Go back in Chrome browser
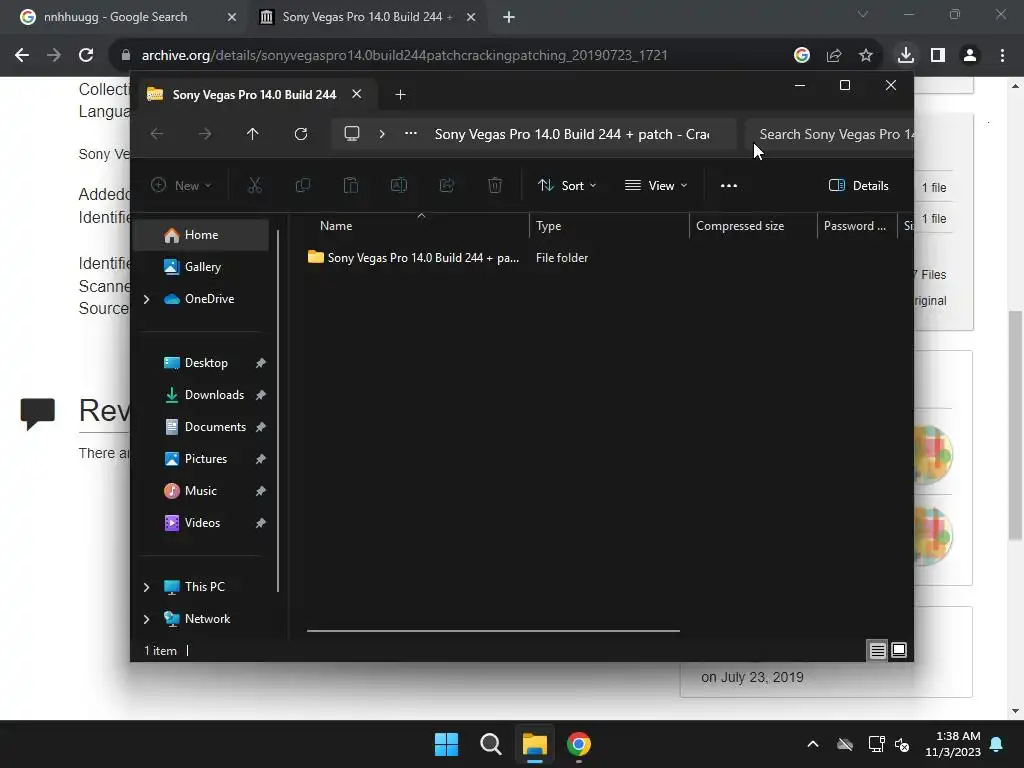The height and width of the screenshot is (768, 1024). 22,56
